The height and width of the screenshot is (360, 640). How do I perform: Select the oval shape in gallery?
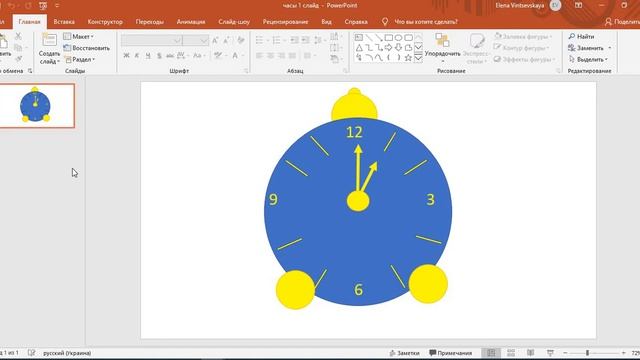tap(398, 38)
